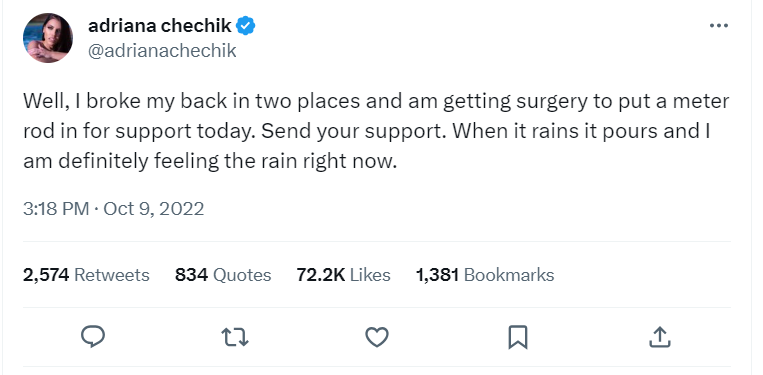This screenshot has width=763, height=375.
Task: Click the tweet body text
Action: [x=376, y=131]
